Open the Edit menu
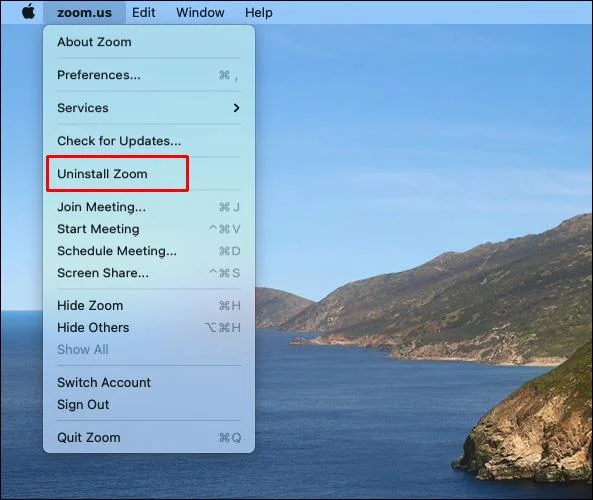593x500 pixels. (x=144, y=12)
